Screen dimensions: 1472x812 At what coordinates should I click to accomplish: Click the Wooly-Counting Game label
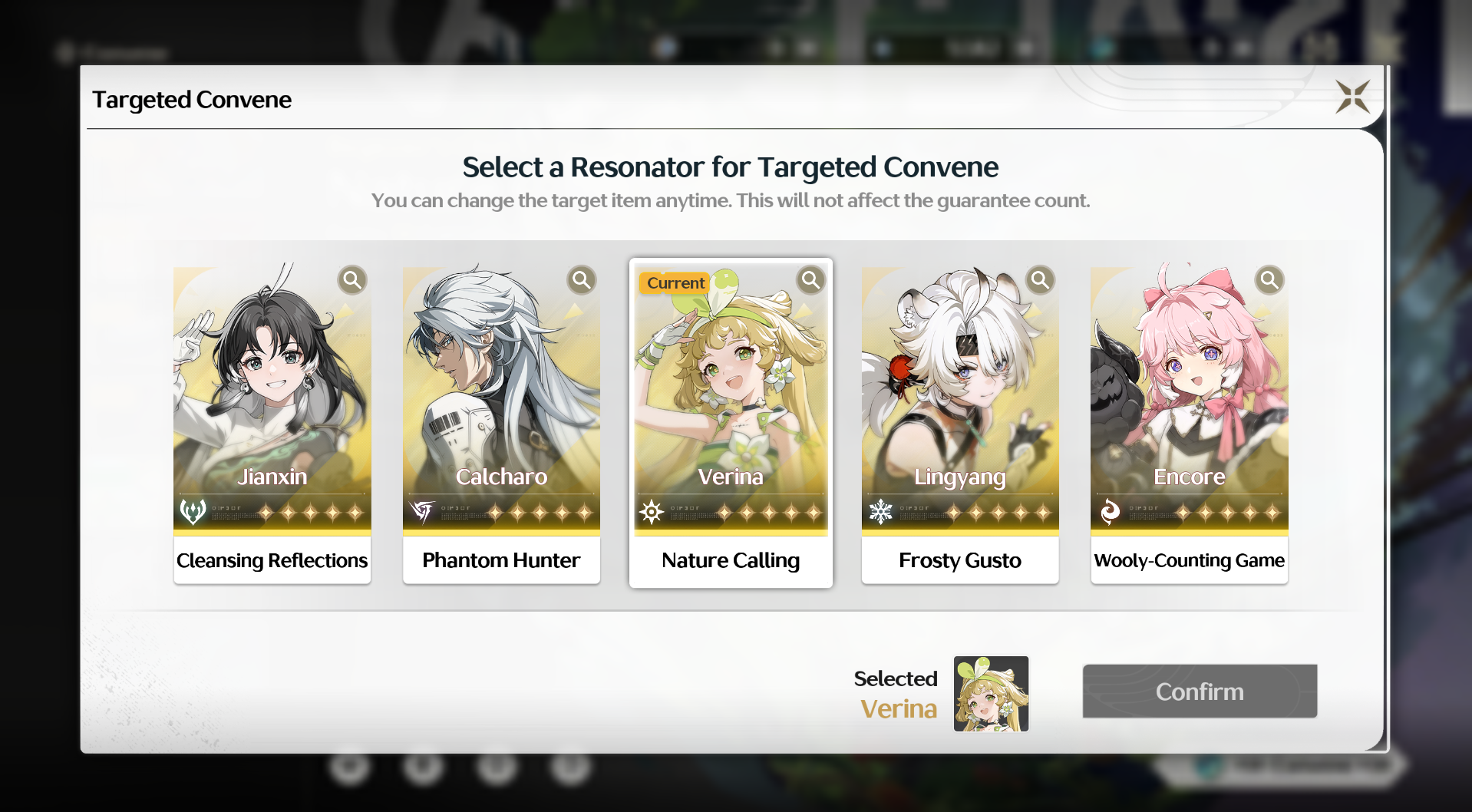click(x=1190, y=560)
